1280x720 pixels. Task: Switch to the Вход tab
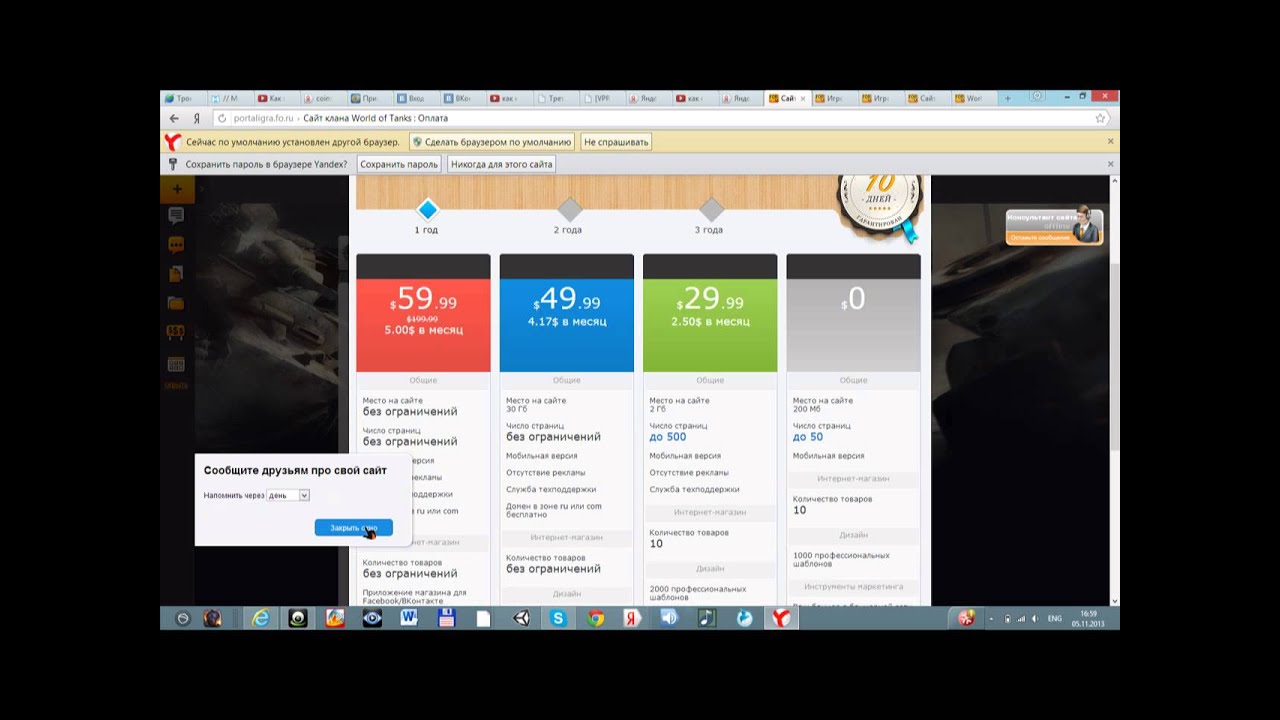[x=415, y=99]
